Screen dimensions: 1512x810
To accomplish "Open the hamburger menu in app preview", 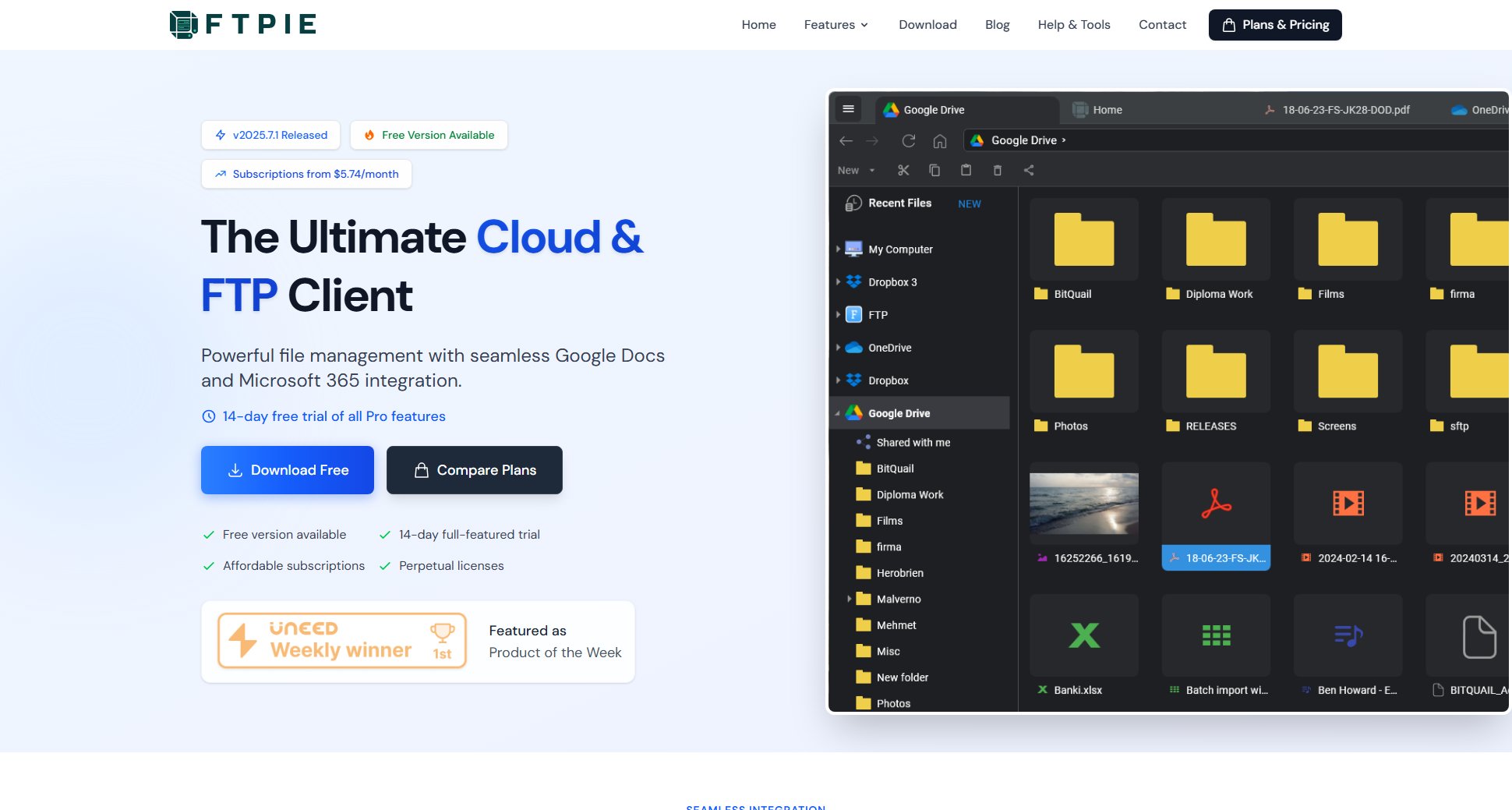I will point(849,109).
